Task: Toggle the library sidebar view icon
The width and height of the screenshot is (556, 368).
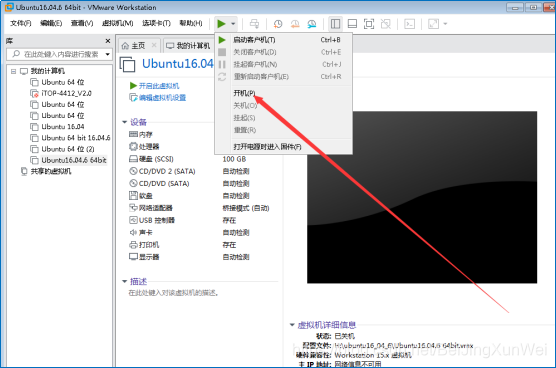Action: (x=335, y=24)
